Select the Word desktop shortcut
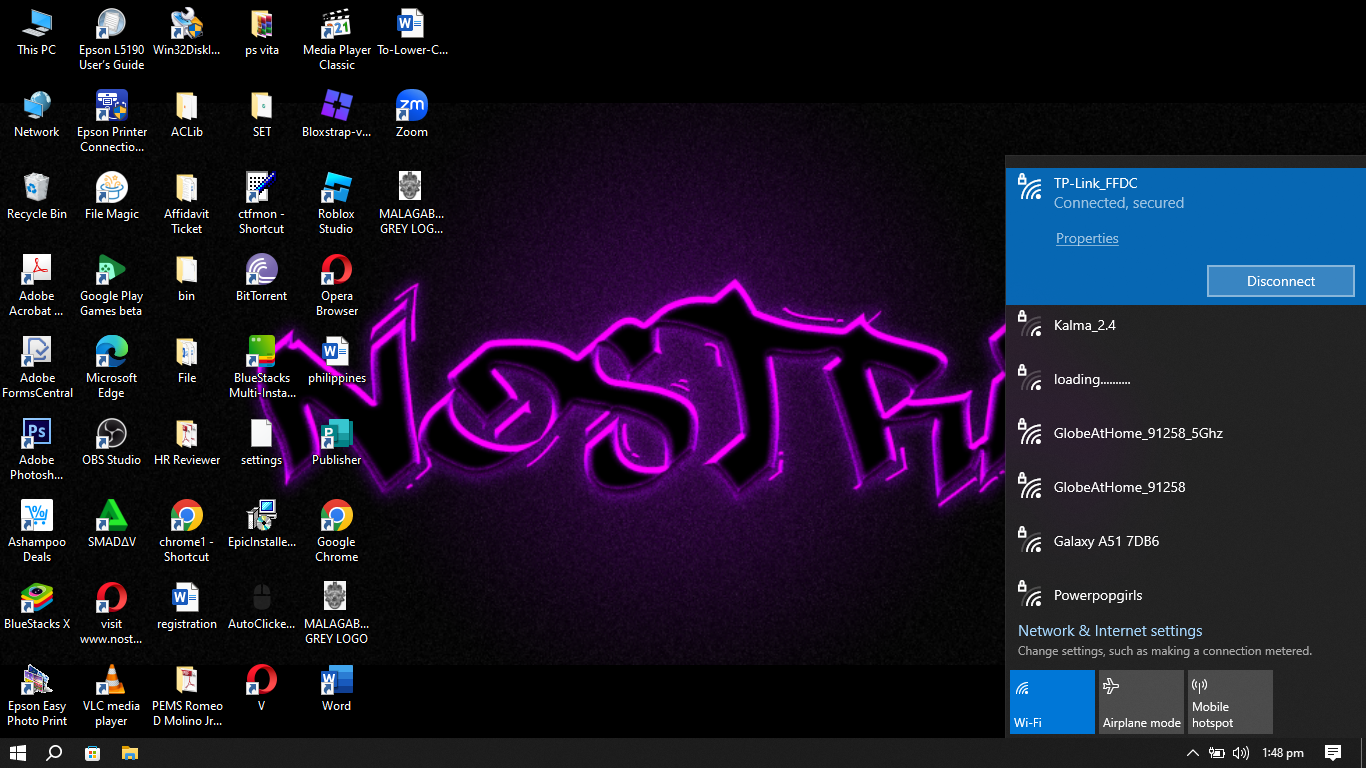The image size is (1366, 768). click(337, 688)
